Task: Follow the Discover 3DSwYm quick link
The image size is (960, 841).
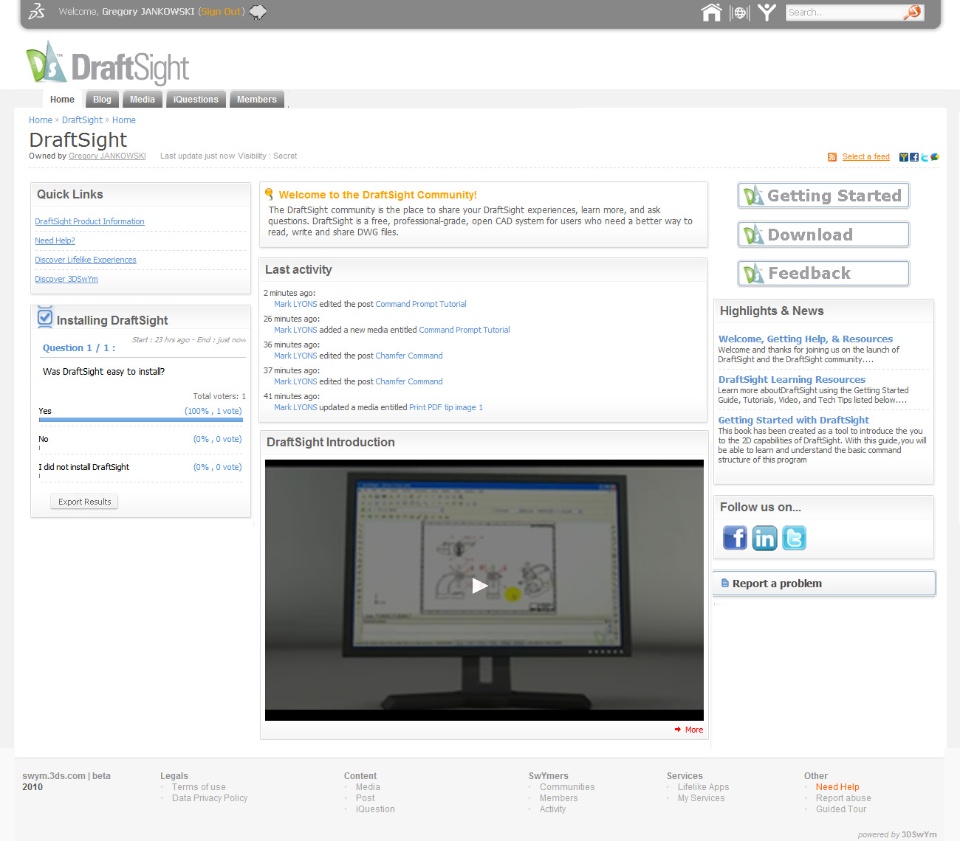Action: [66, 279]
